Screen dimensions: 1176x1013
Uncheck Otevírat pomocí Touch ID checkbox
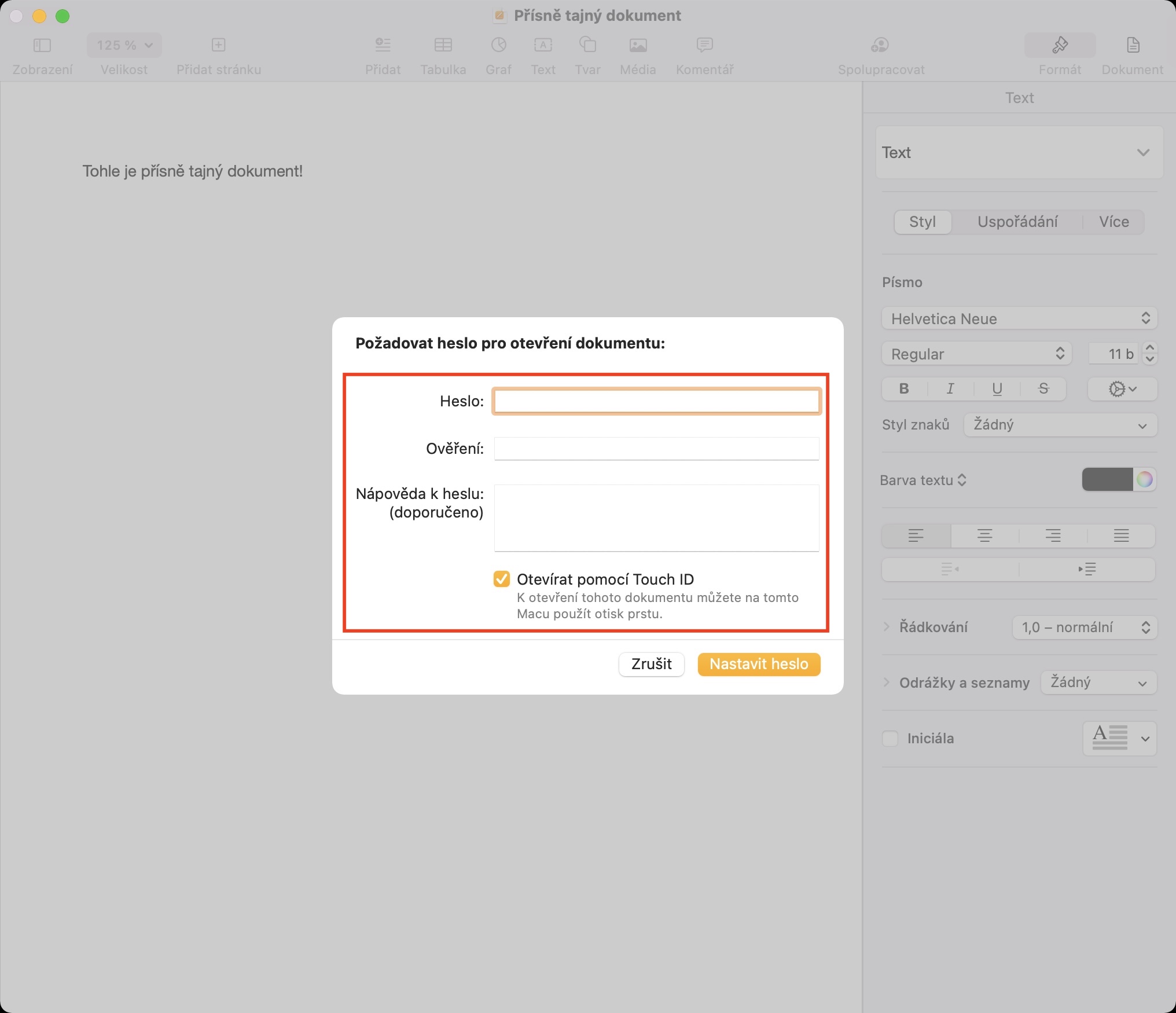(x=502, y=579)
